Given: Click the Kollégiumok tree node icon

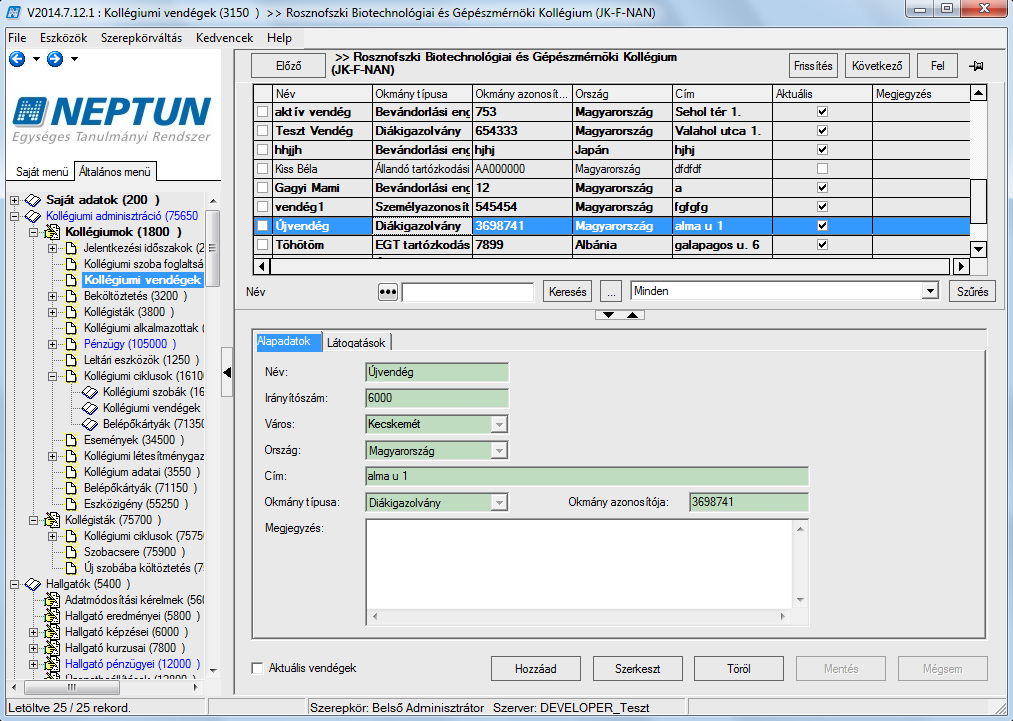Looking at the screenshot, I should pos(52,232).
